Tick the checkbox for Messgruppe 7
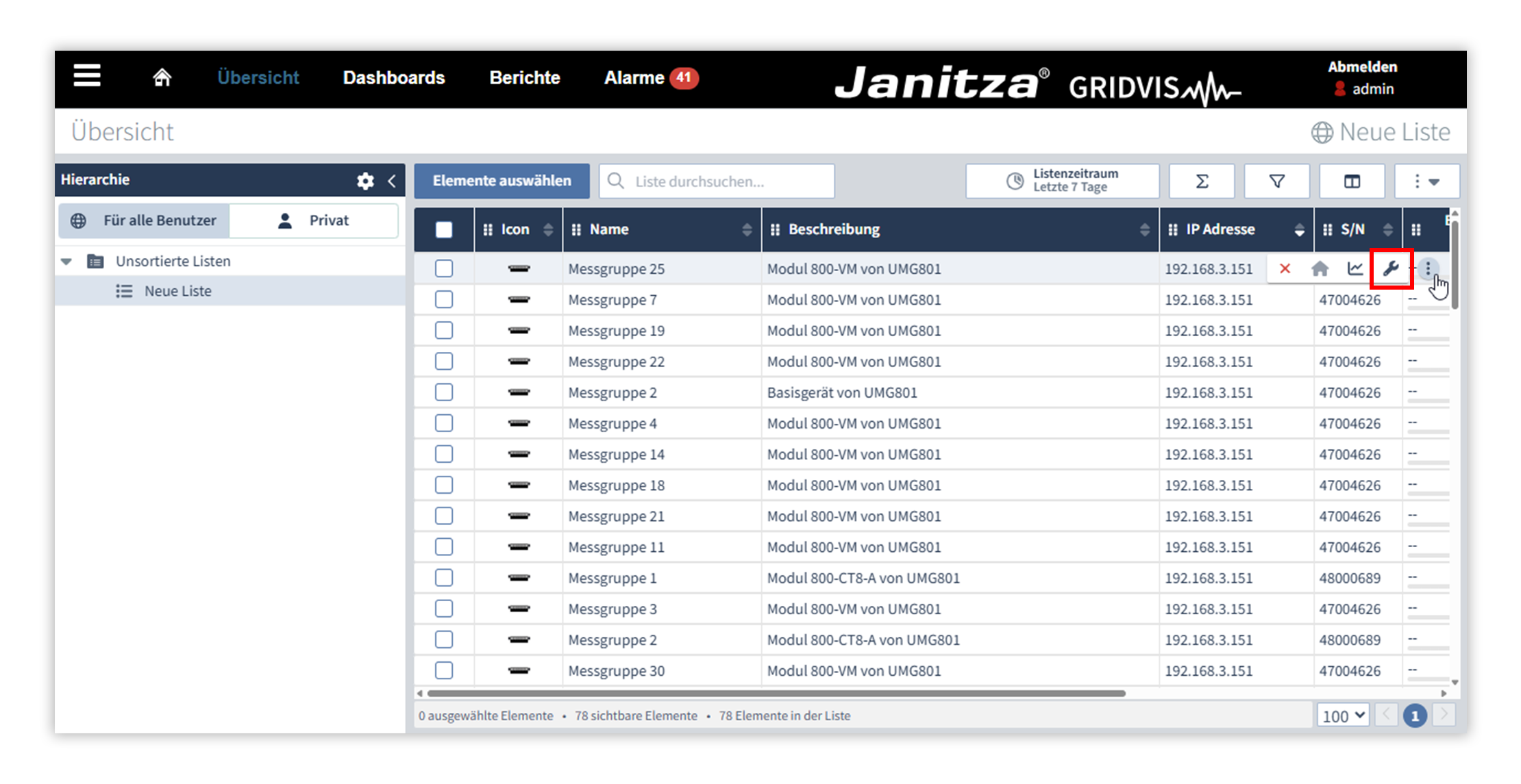 click(x=444, y=300)
